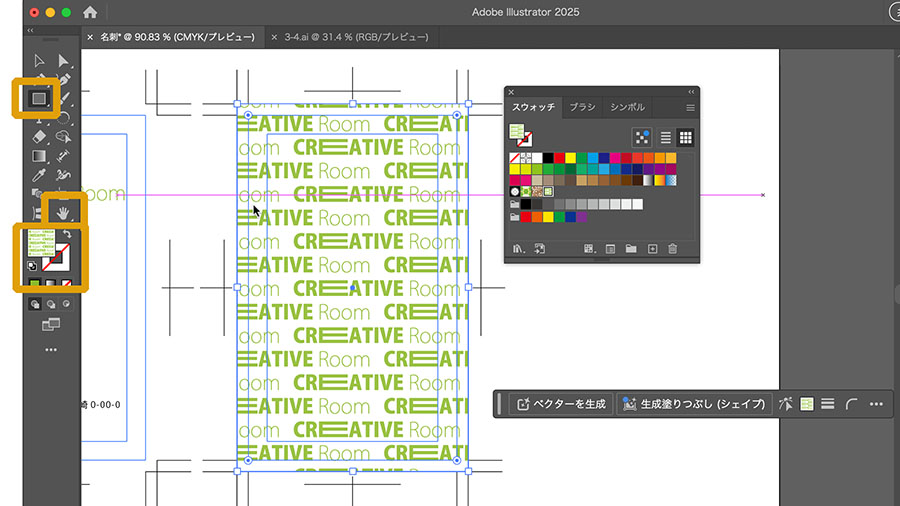
Task: Select the Eraser tool
Action: pos(38,137)
